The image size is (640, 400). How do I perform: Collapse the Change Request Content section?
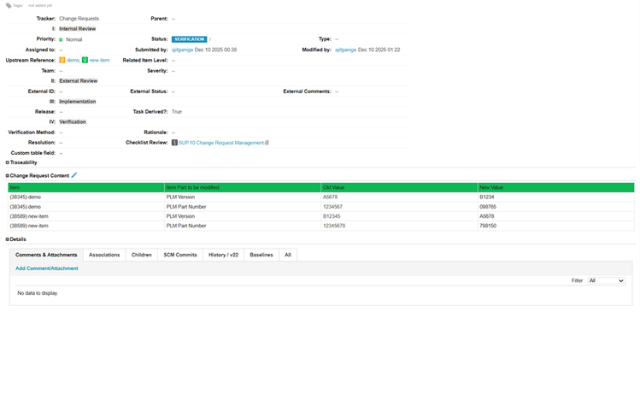[x=7, y=176]
